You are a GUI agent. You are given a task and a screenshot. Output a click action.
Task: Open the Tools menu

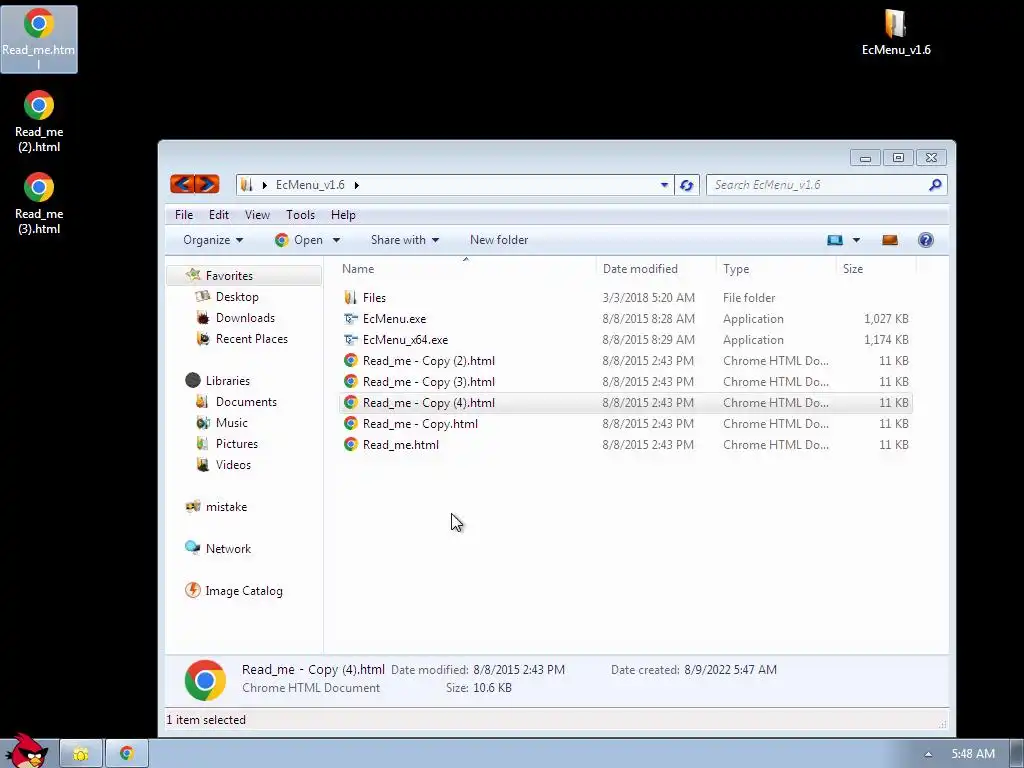pyautogui.click(x=300, y=215)
